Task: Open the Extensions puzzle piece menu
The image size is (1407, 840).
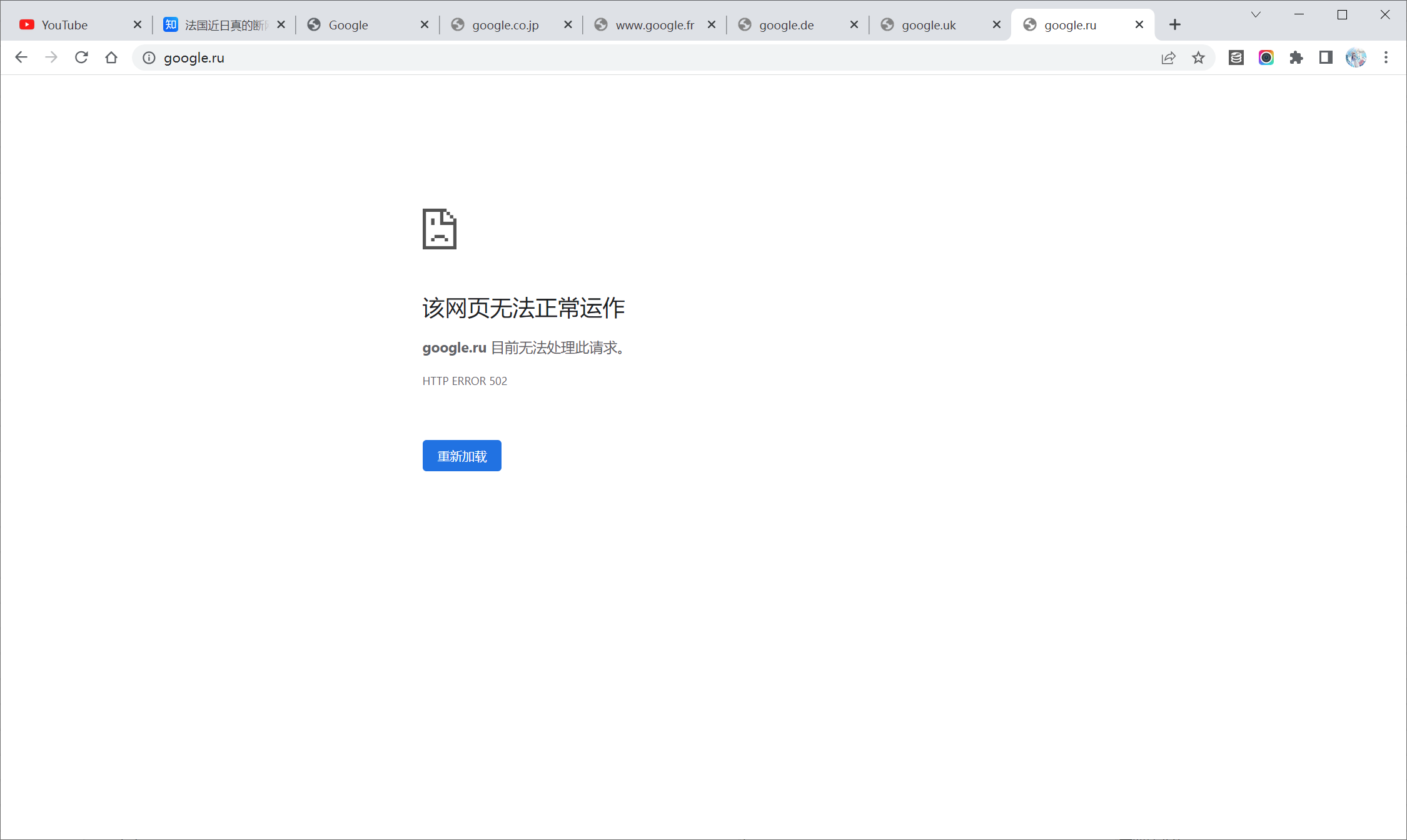Action: 1296,57
